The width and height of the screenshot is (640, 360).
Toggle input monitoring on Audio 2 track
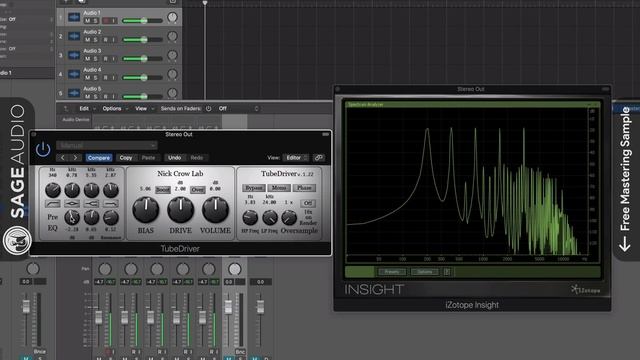(113, 40)
